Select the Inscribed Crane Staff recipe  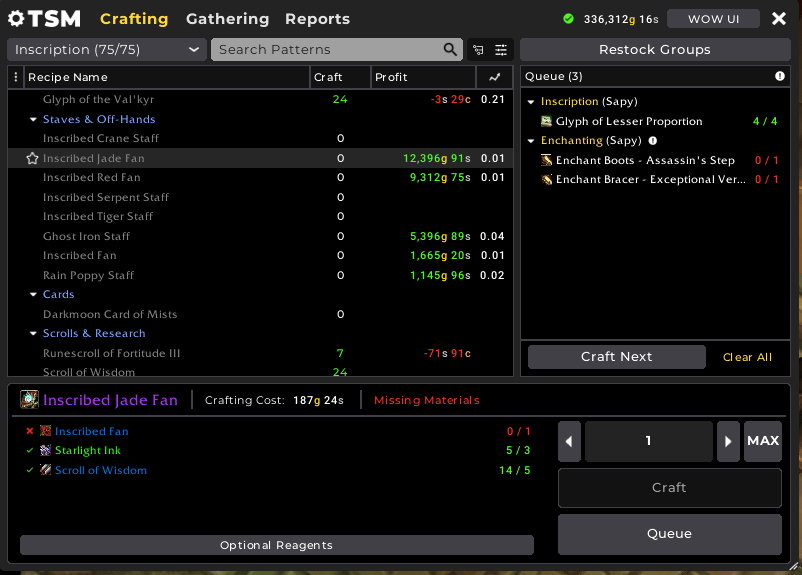(x=260, y=139)
